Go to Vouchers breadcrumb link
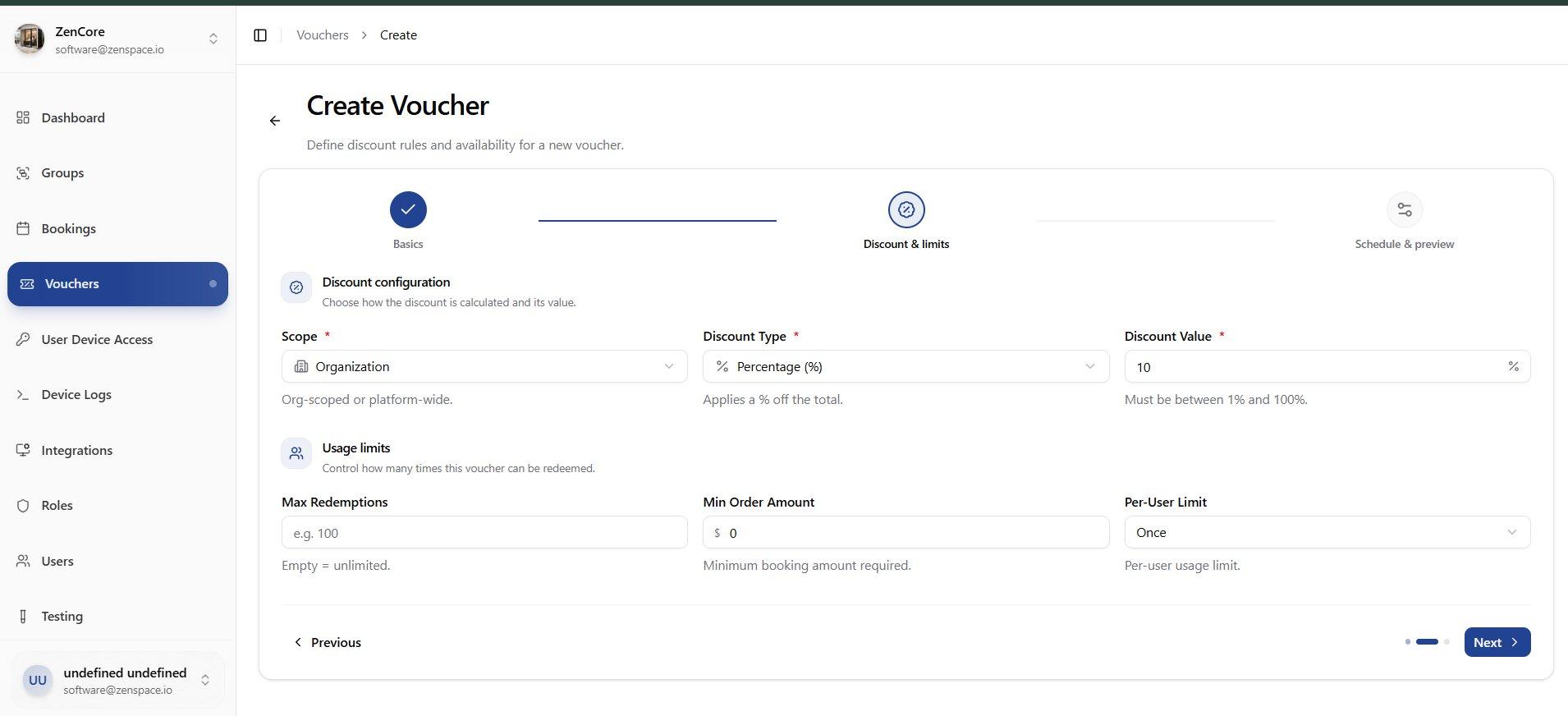 [323, 35]
